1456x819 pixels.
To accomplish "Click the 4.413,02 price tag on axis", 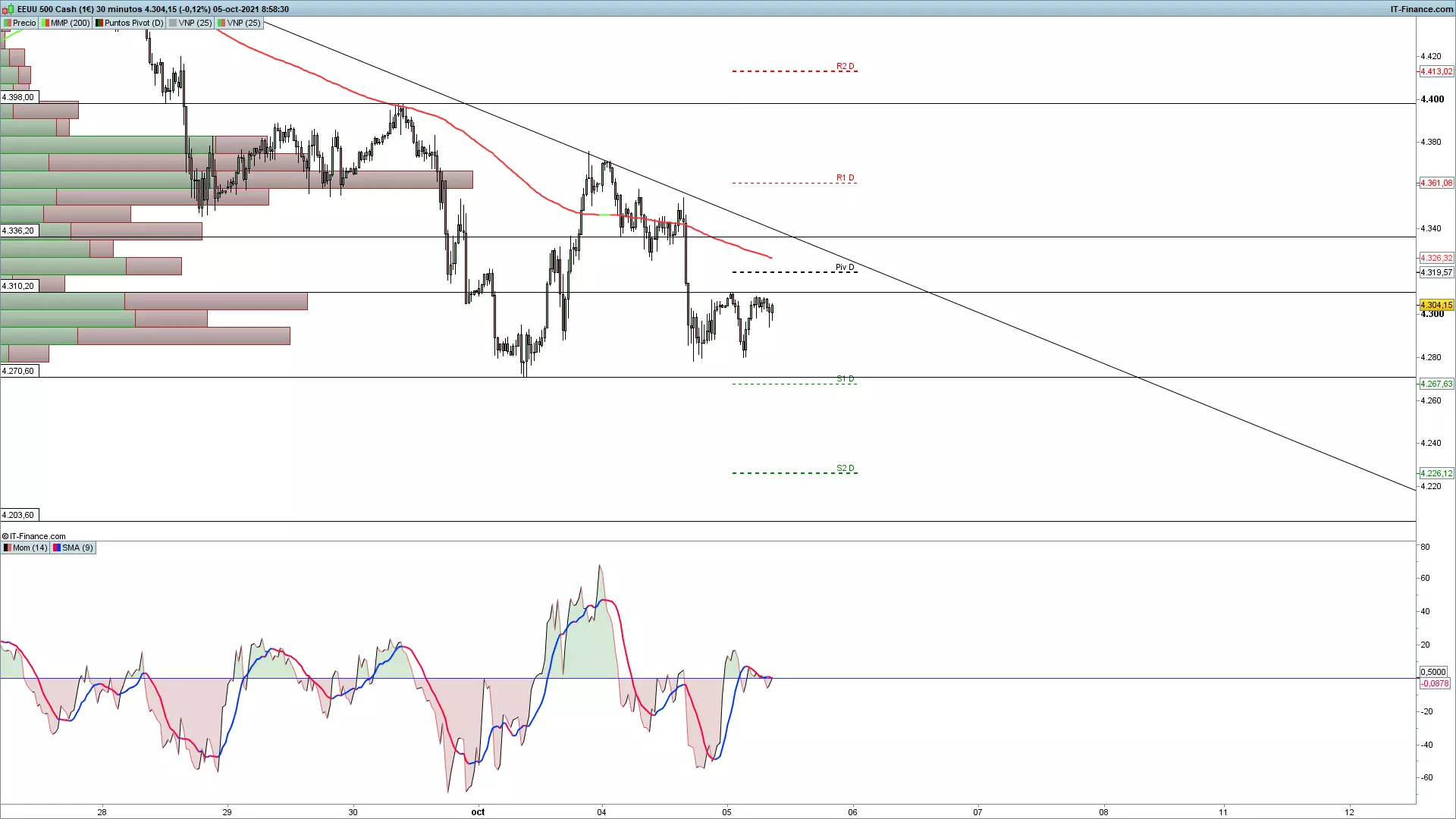I will click(x=1436, y=71).
